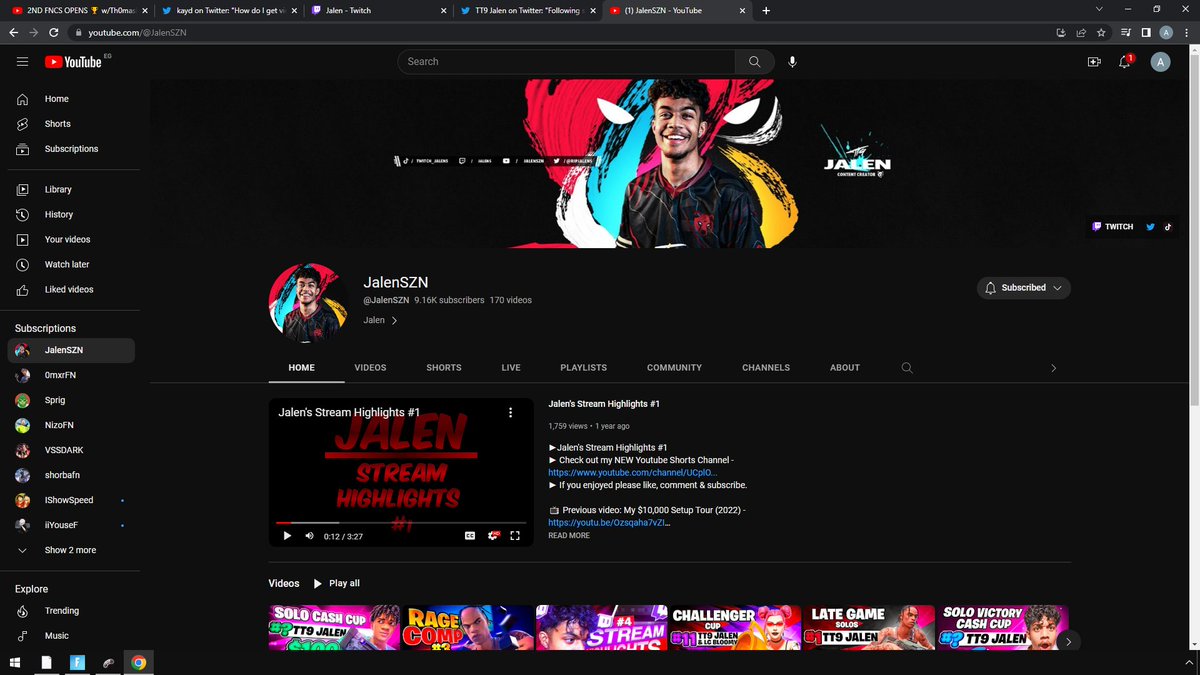Click the player settings gear
The height and width of the screenshot is (675, 1200).
pos(493,536)
